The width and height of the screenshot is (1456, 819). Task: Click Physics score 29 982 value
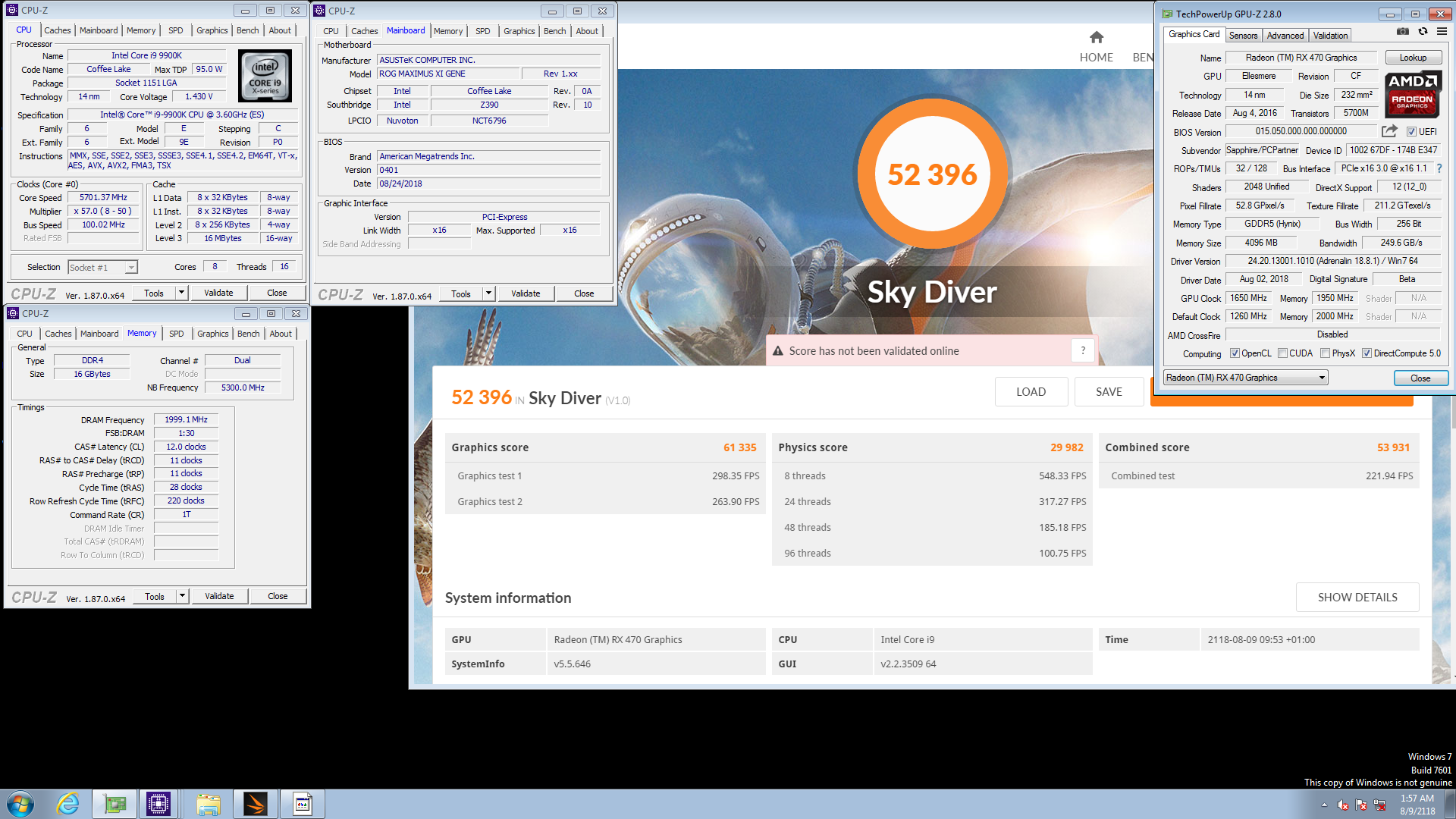[1067, 447]
